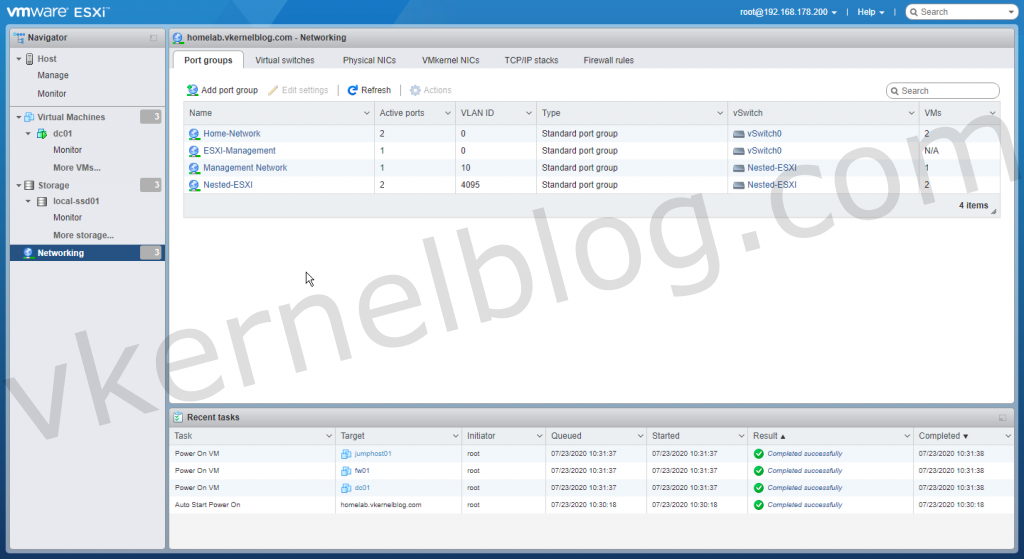The height and width of the screenshot is (559, 1024).
Task: Collapse the Storage tree node
Action: pos(18,185)
